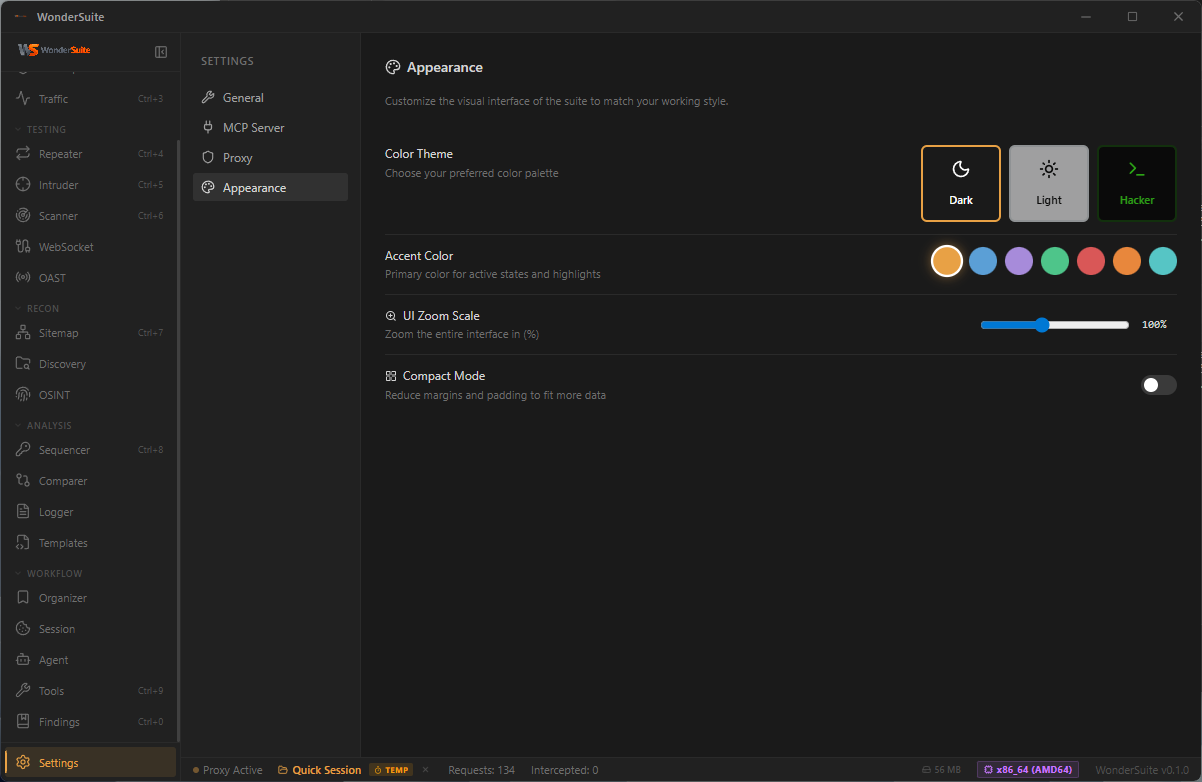The width and height of the screenshot is (1202, 782).
Task: Enable the Compact Mode toggle
Action: pos(1159,385)
